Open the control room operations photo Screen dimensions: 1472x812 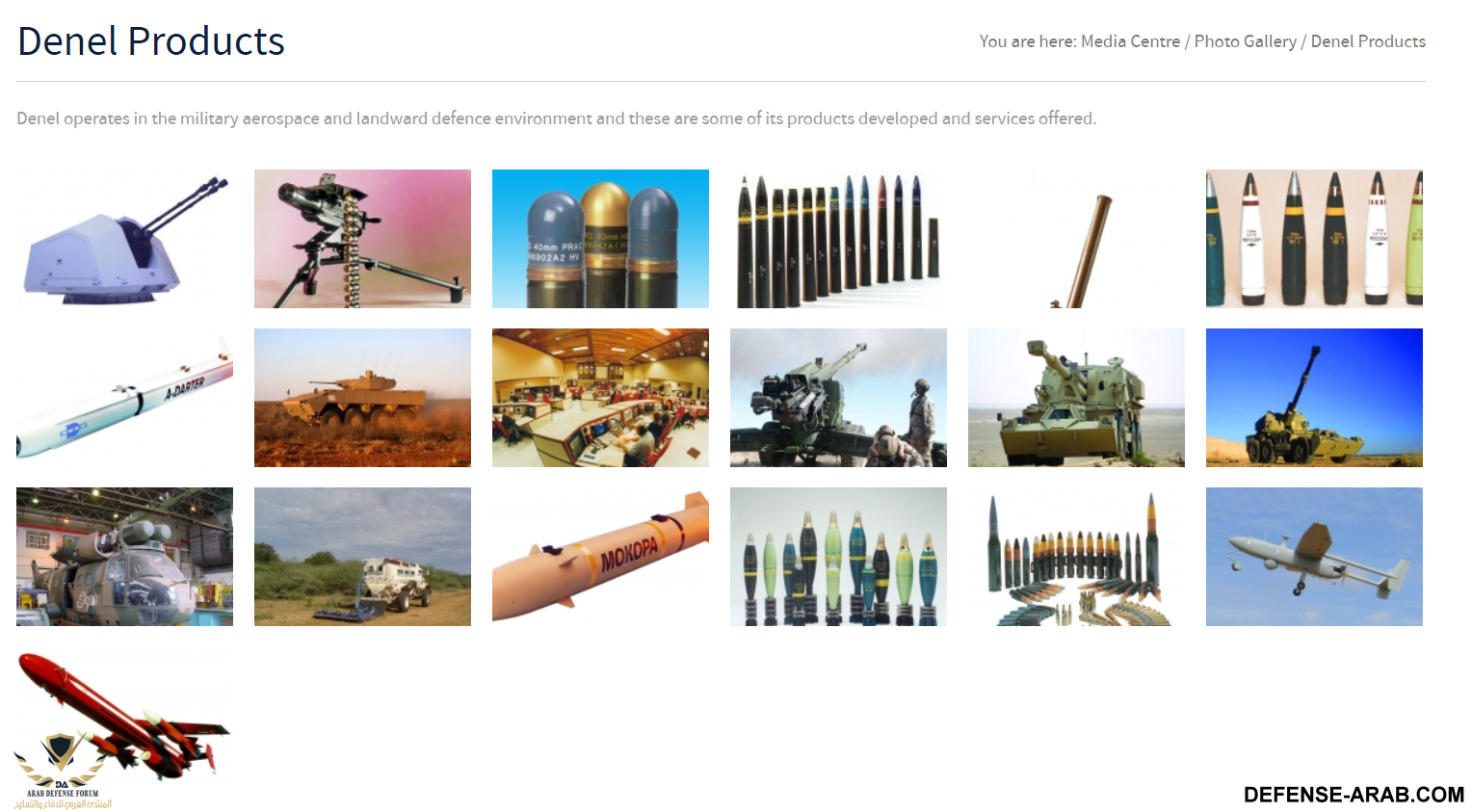click(x=600, y=398)
